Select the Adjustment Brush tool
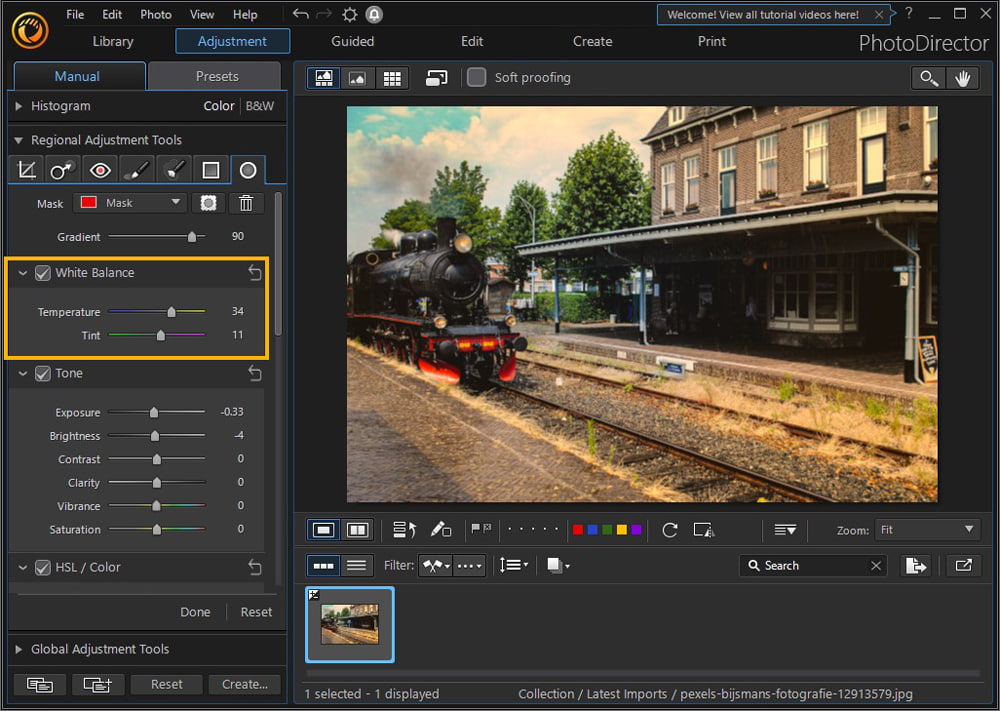 [136, 169]
